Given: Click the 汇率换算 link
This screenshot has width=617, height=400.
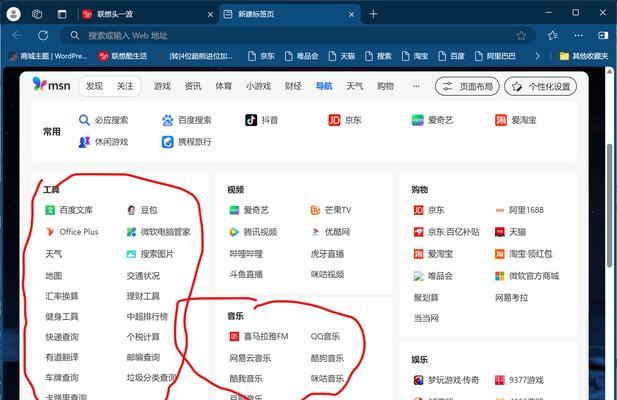Looking at the screenshot, I should pyautogui.click(x=62, y=296).
